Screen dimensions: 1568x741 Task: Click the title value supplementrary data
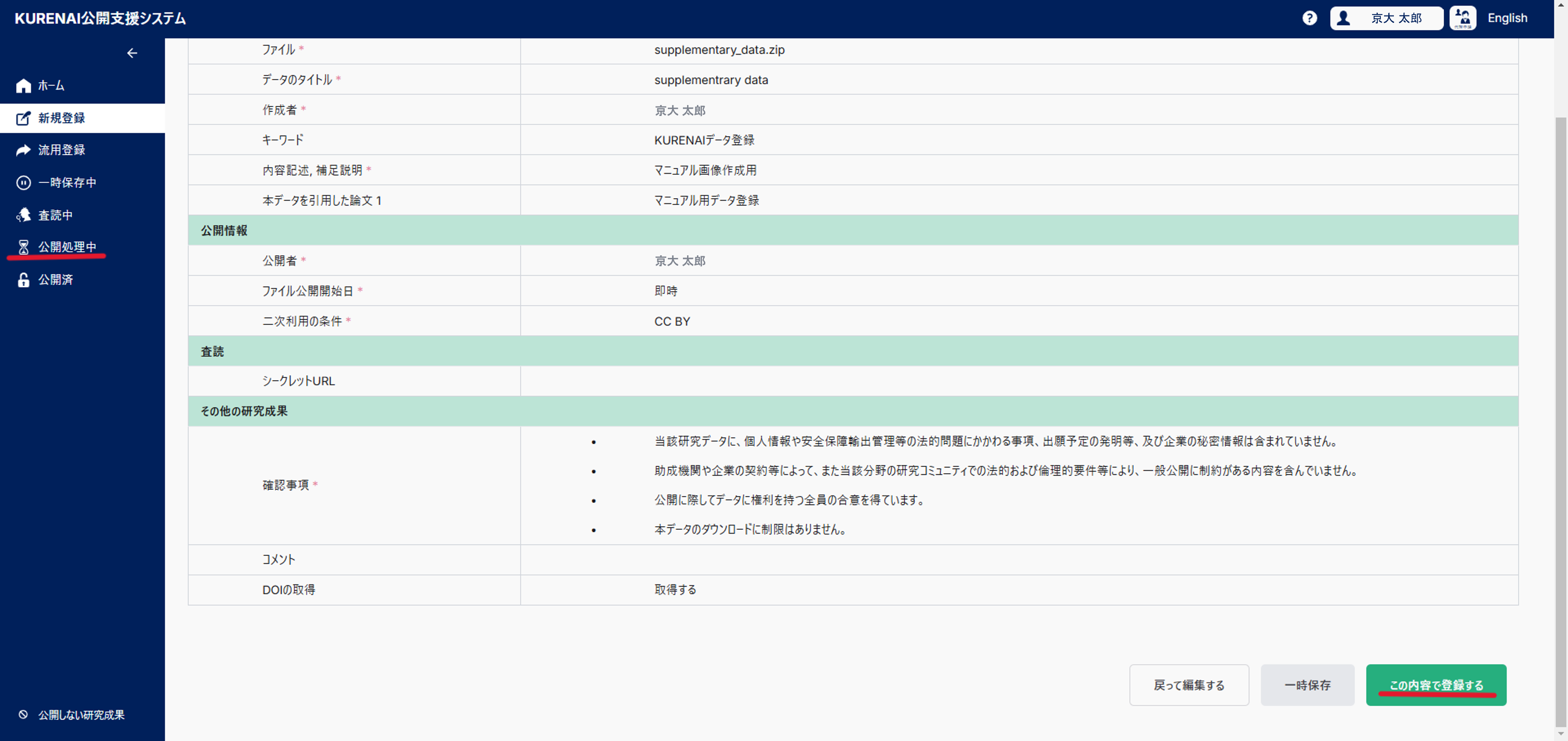pos(711,81)
